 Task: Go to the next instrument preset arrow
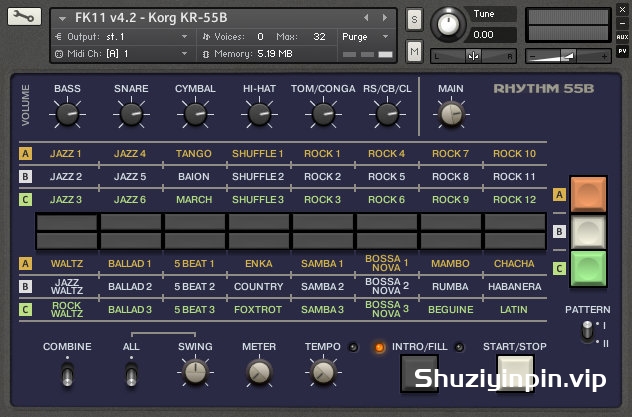(x=385, y=17)
